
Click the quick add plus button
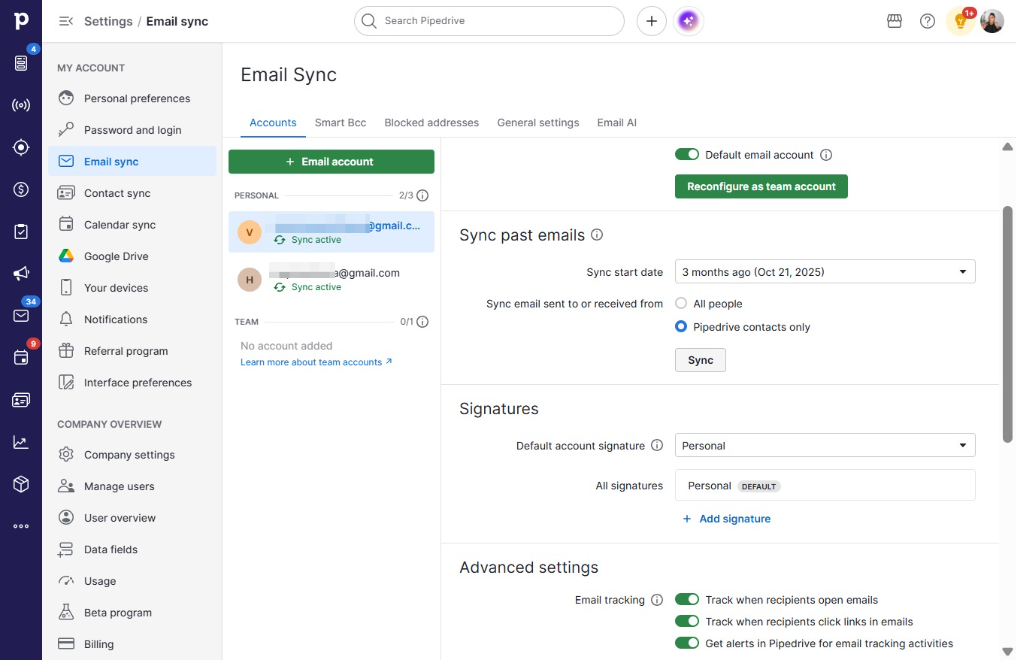tap(651, 21)
